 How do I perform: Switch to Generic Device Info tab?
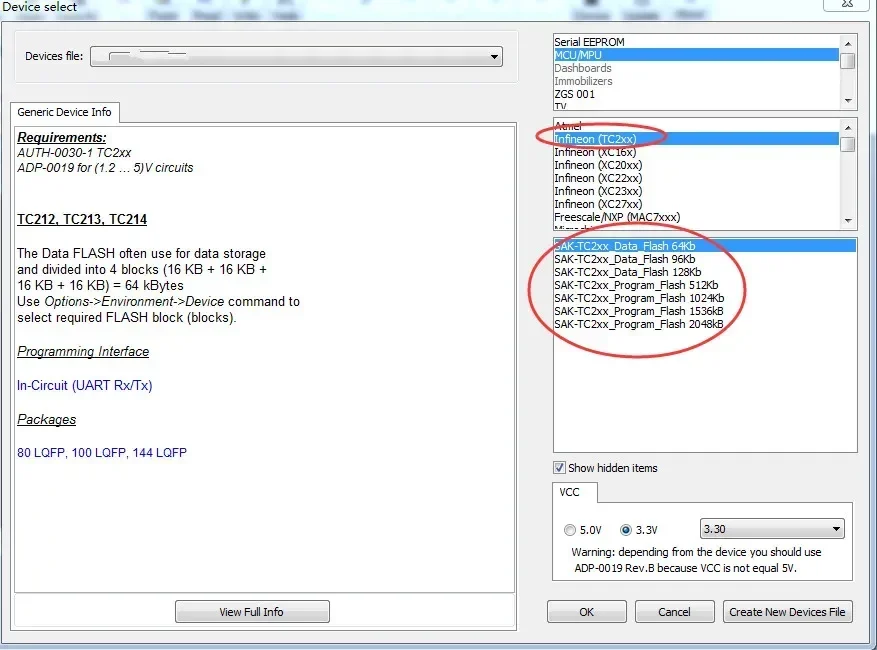pos(64,112)
